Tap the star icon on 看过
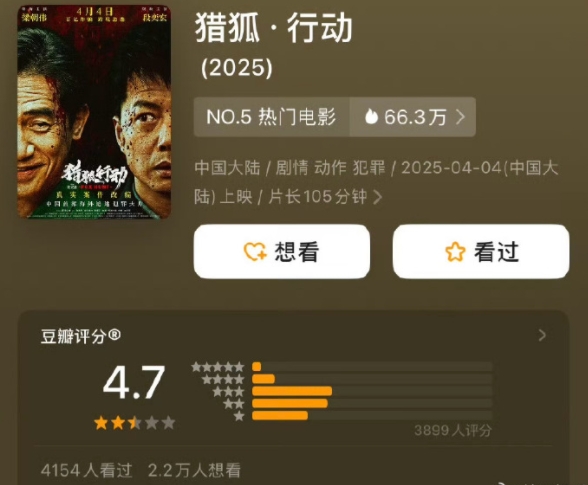The height and width of the screenshot is (485, 588). (455, 251)
